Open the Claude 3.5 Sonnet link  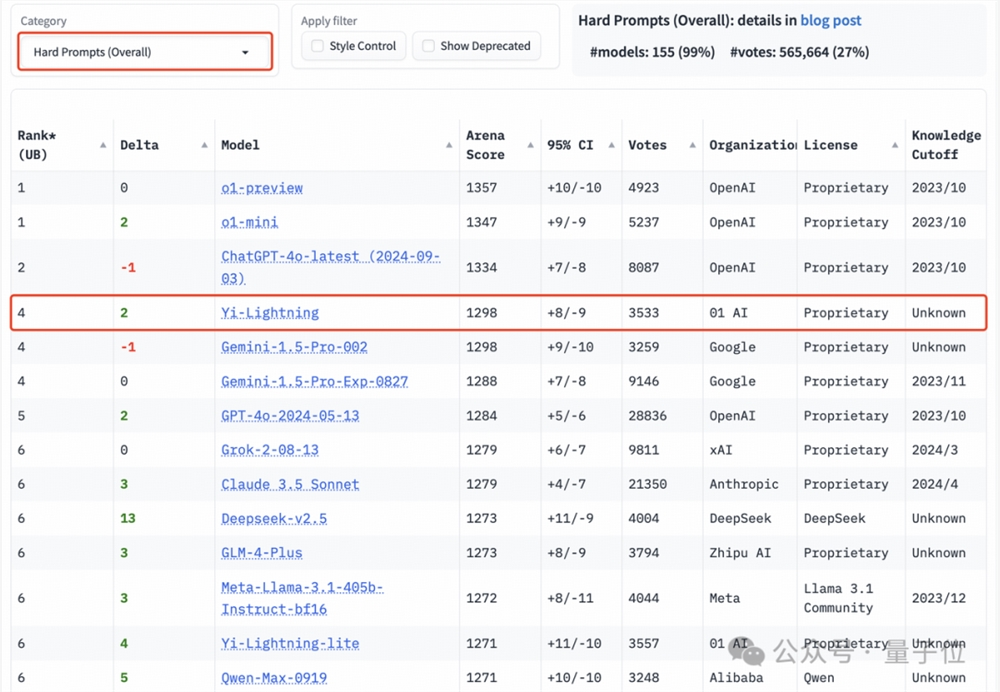(x=290, y=484)
